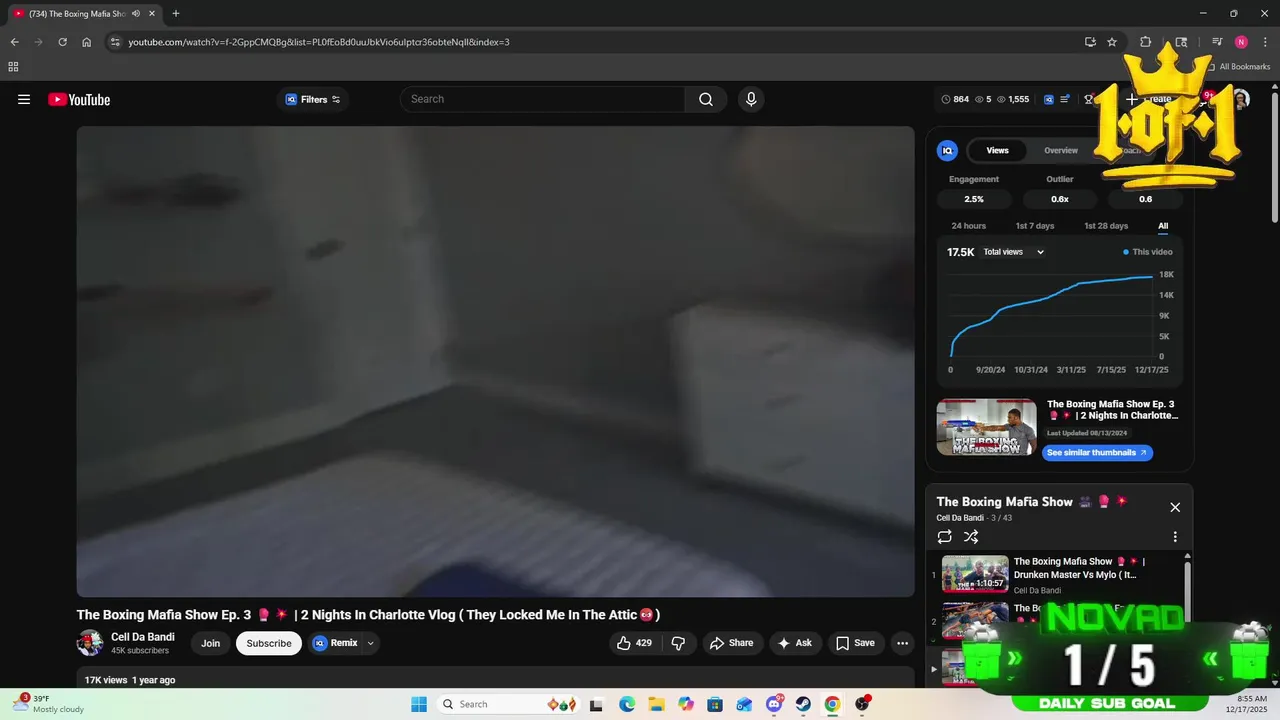Subscribe to Cell Da Bandi
Viewport: 1280px width, 720px height.
click(x=269, y=643)
